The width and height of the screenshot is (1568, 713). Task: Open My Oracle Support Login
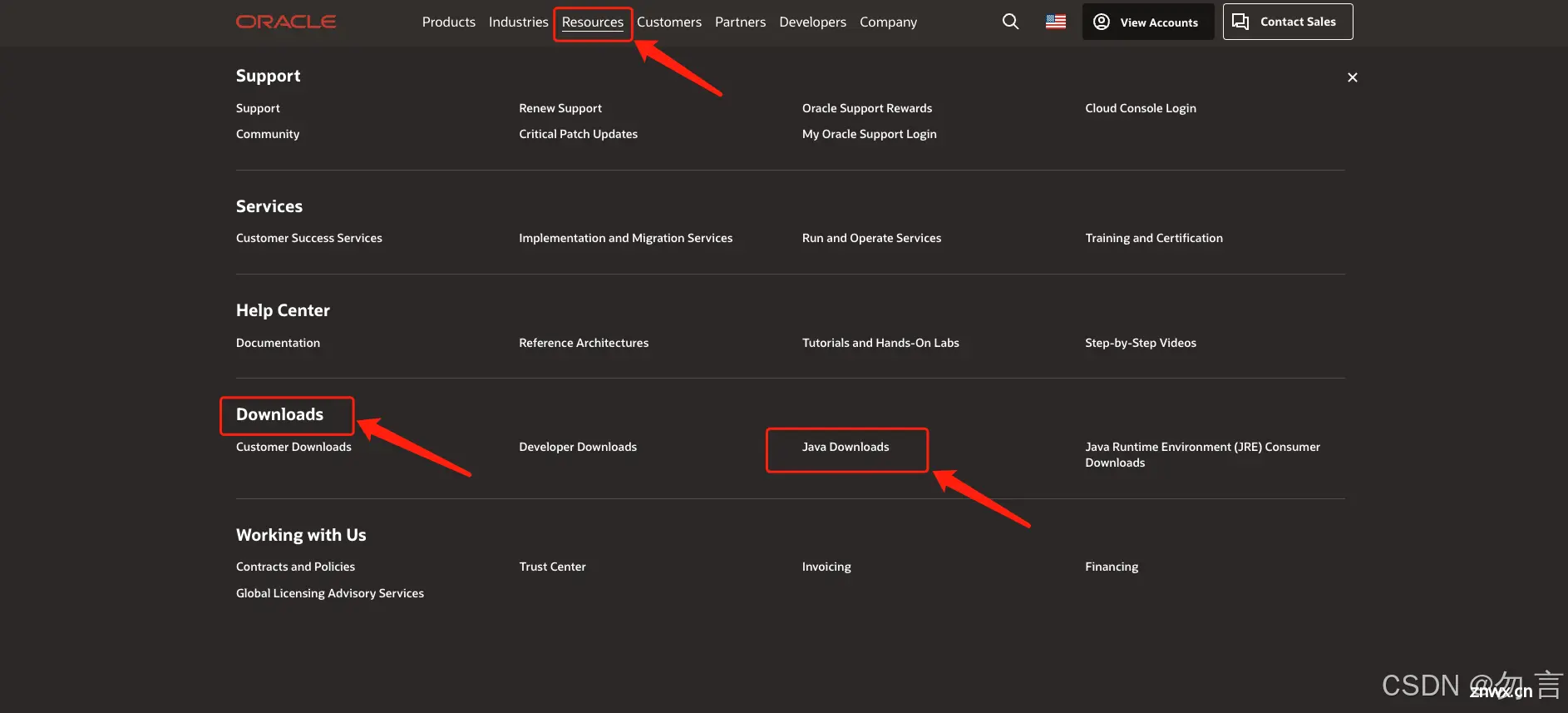869,134
